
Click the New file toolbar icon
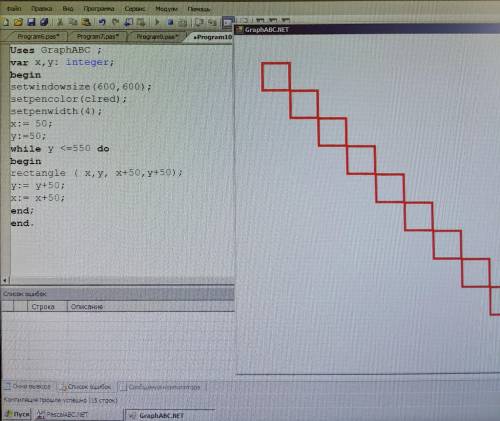click(x=6, y=22)
